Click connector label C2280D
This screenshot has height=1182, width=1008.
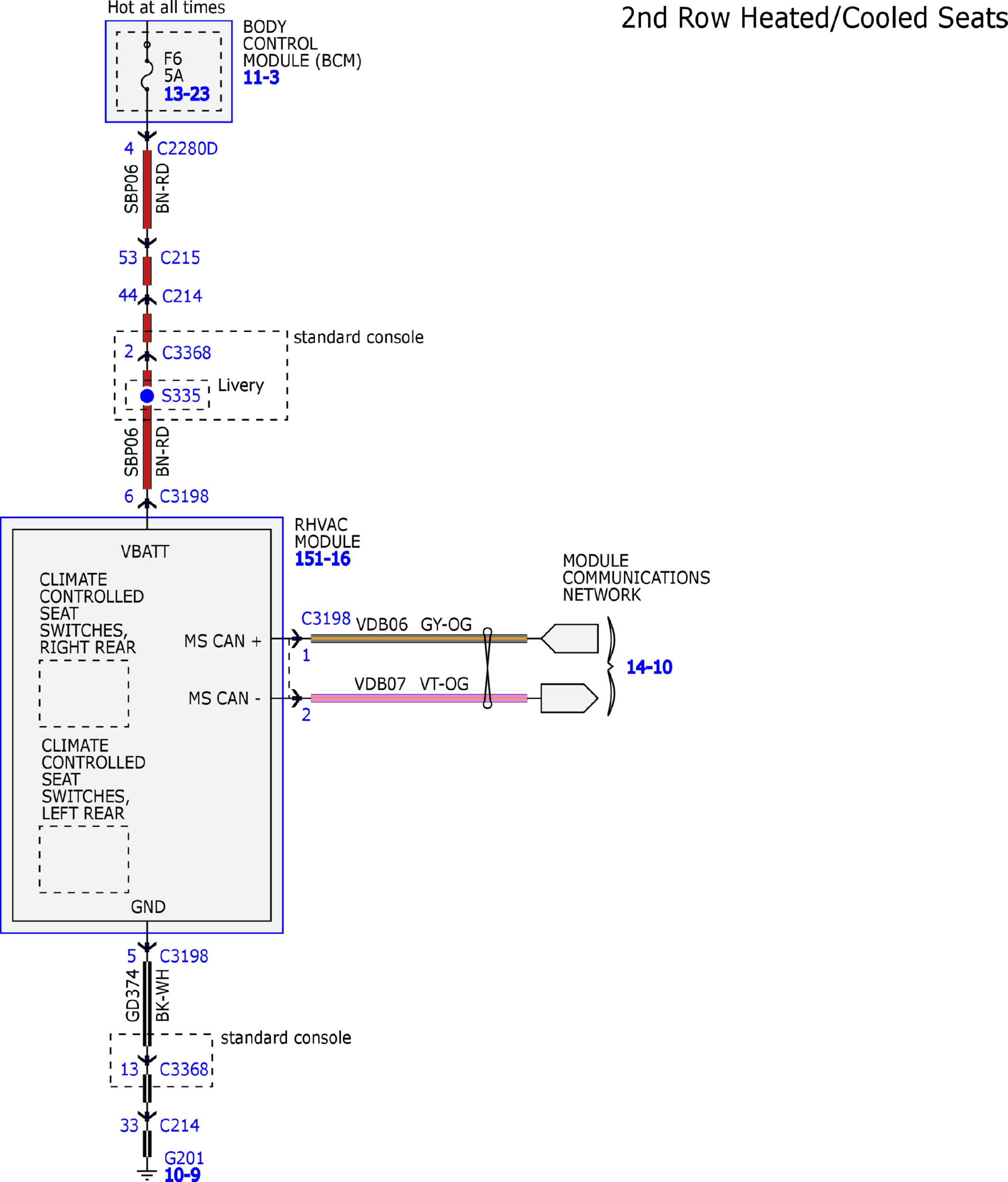187,149
